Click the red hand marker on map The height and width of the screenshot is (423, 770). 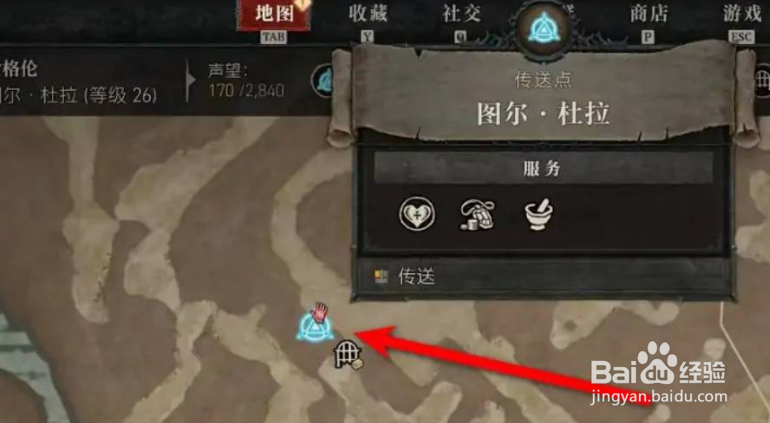[320, 311]
